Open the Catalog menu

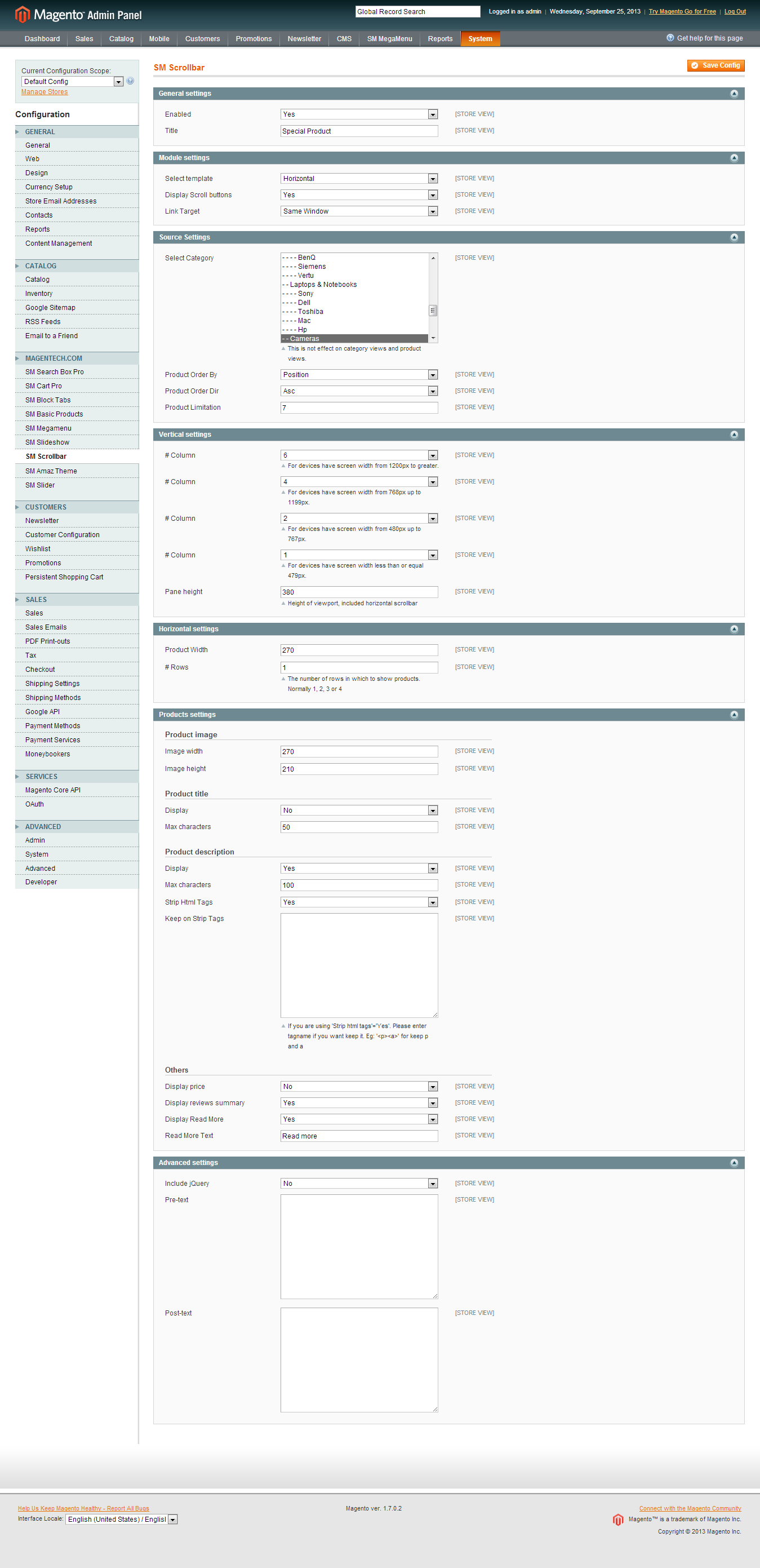121,38
